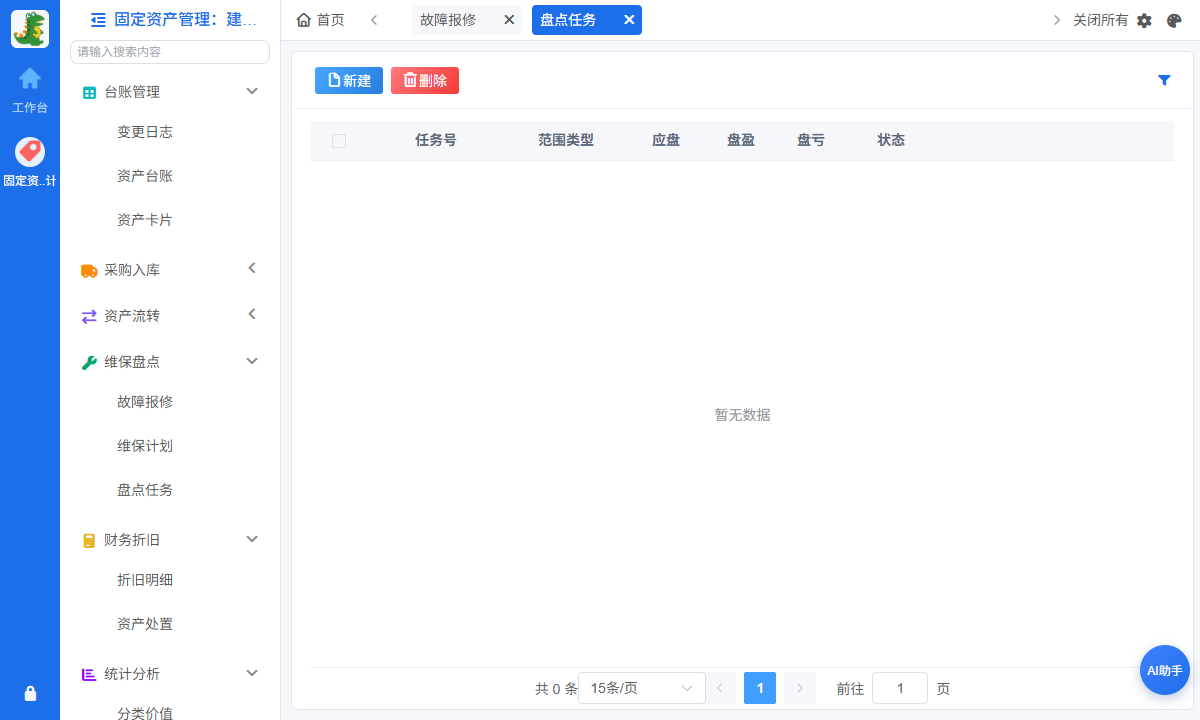Close the 盘点任务 tab
The height and width of the screenshot is (720, 1200).
tap(629, 19)
